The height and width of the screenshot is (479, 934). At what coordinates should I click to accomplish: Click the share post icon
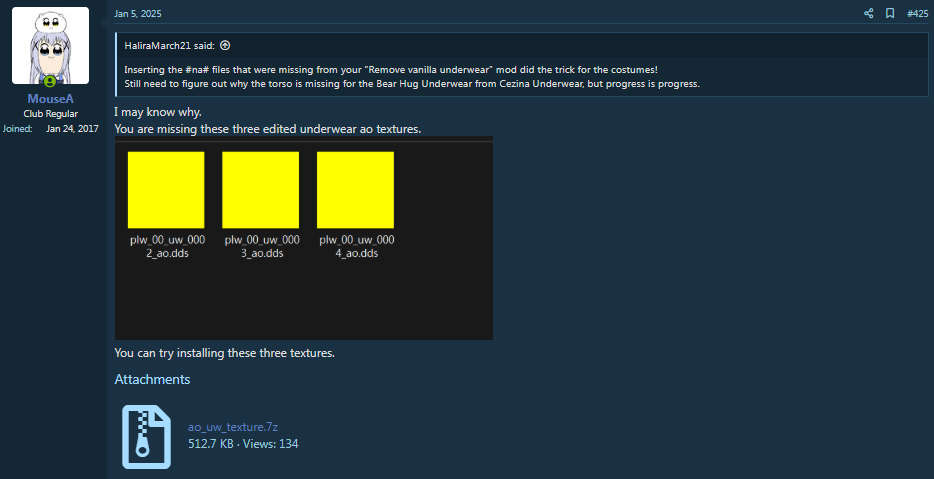868,14
